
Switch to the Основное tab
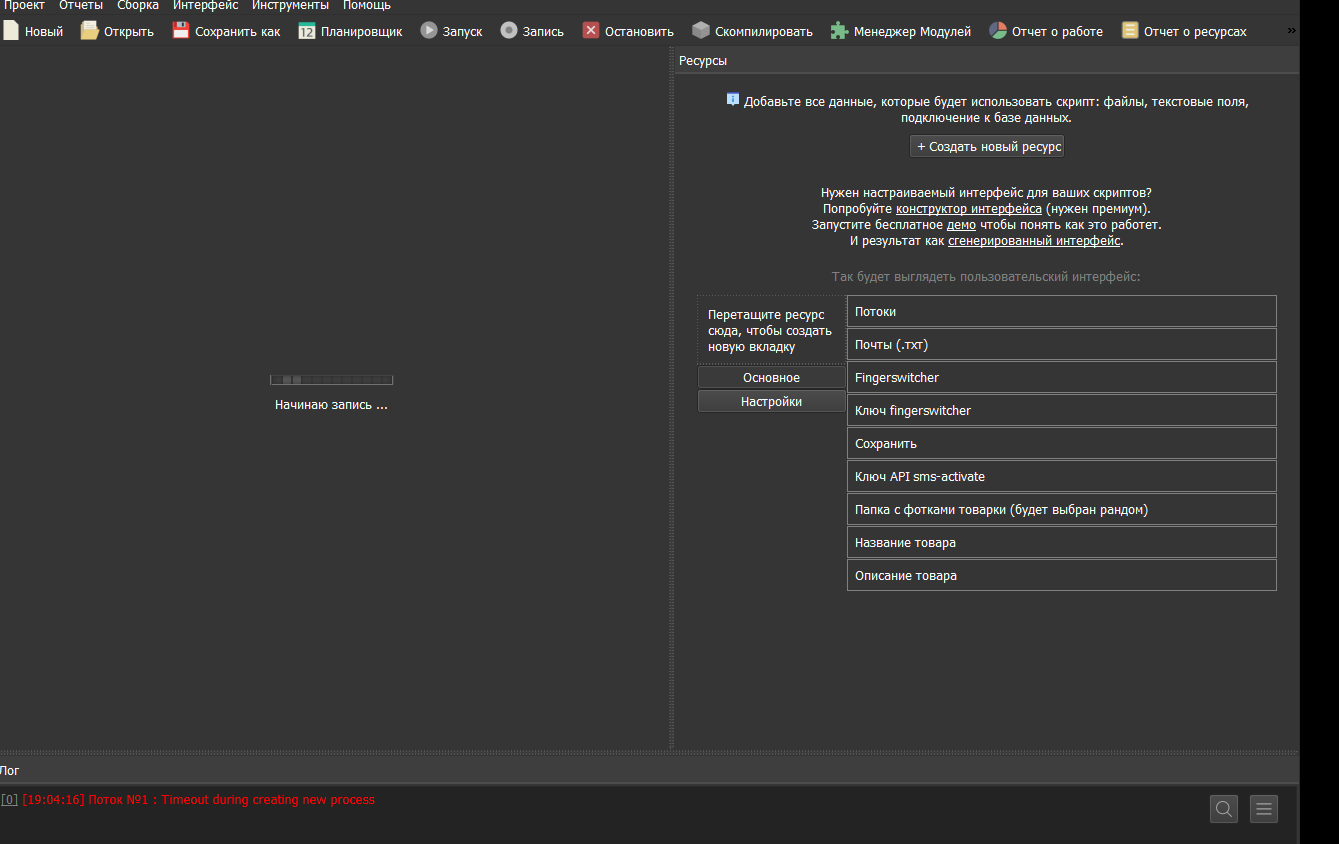[x=771, y=377]
